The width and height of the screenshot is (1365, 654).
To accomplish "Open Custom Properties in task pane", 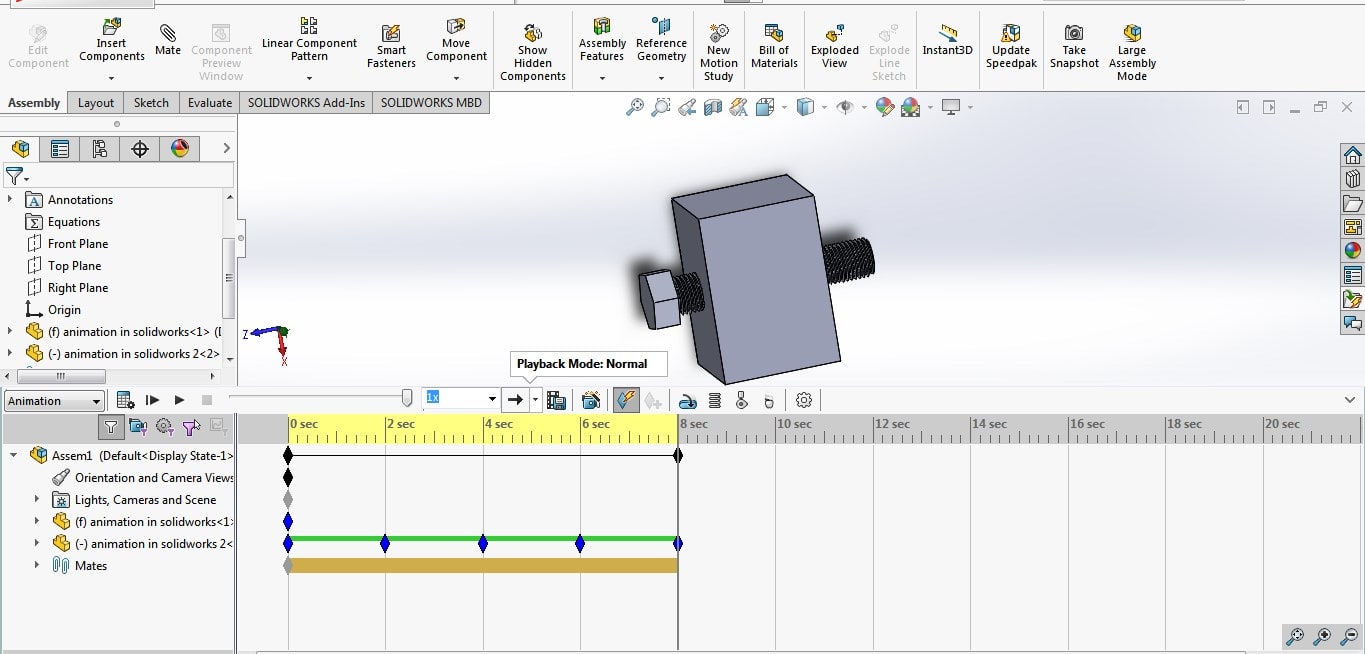I will click(1352, 275).
